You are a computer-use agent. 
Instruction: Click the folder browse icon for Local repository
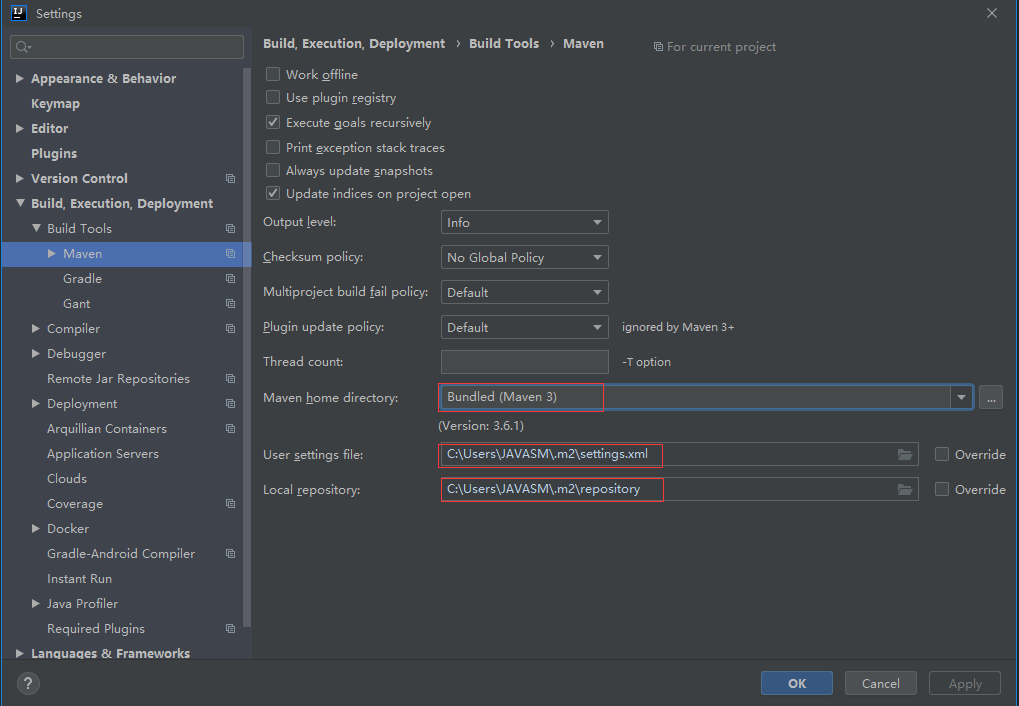905,490
